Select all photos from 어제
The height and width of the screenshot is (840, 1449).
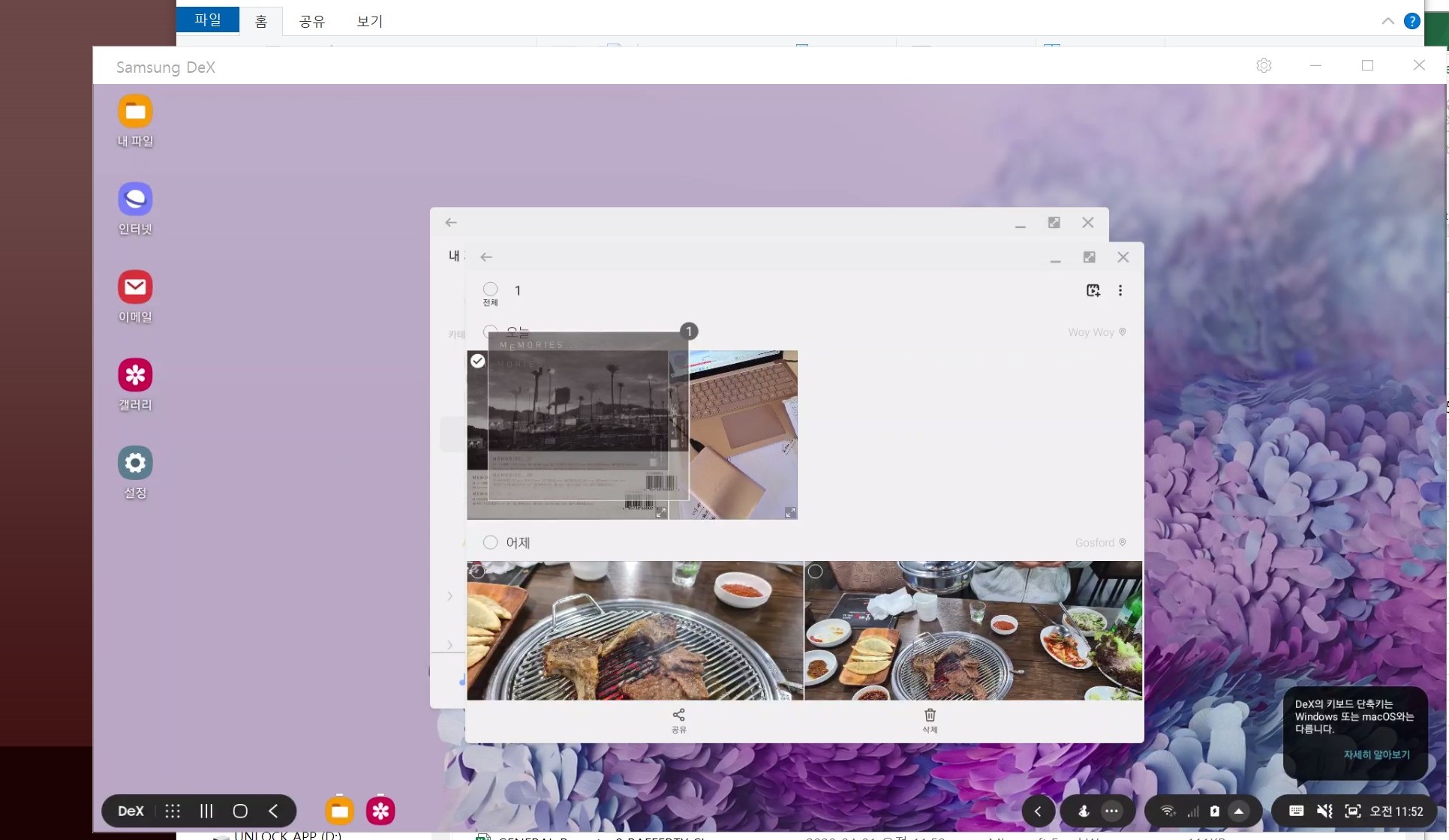490,542
